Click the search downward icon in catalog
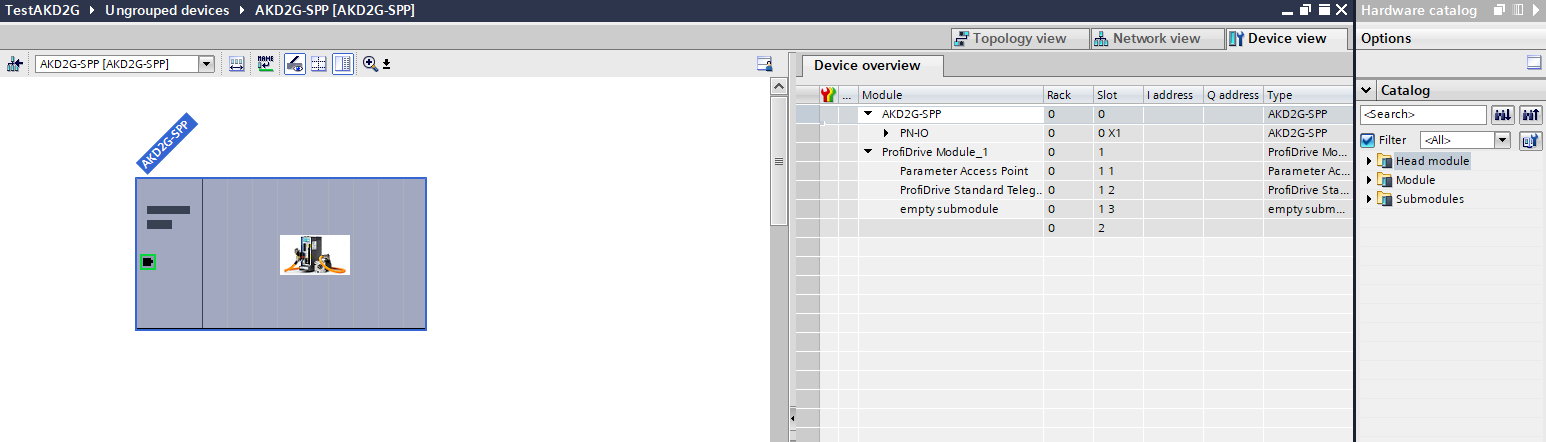This screenshot has width=1546, height=442. pos(1501,115)
